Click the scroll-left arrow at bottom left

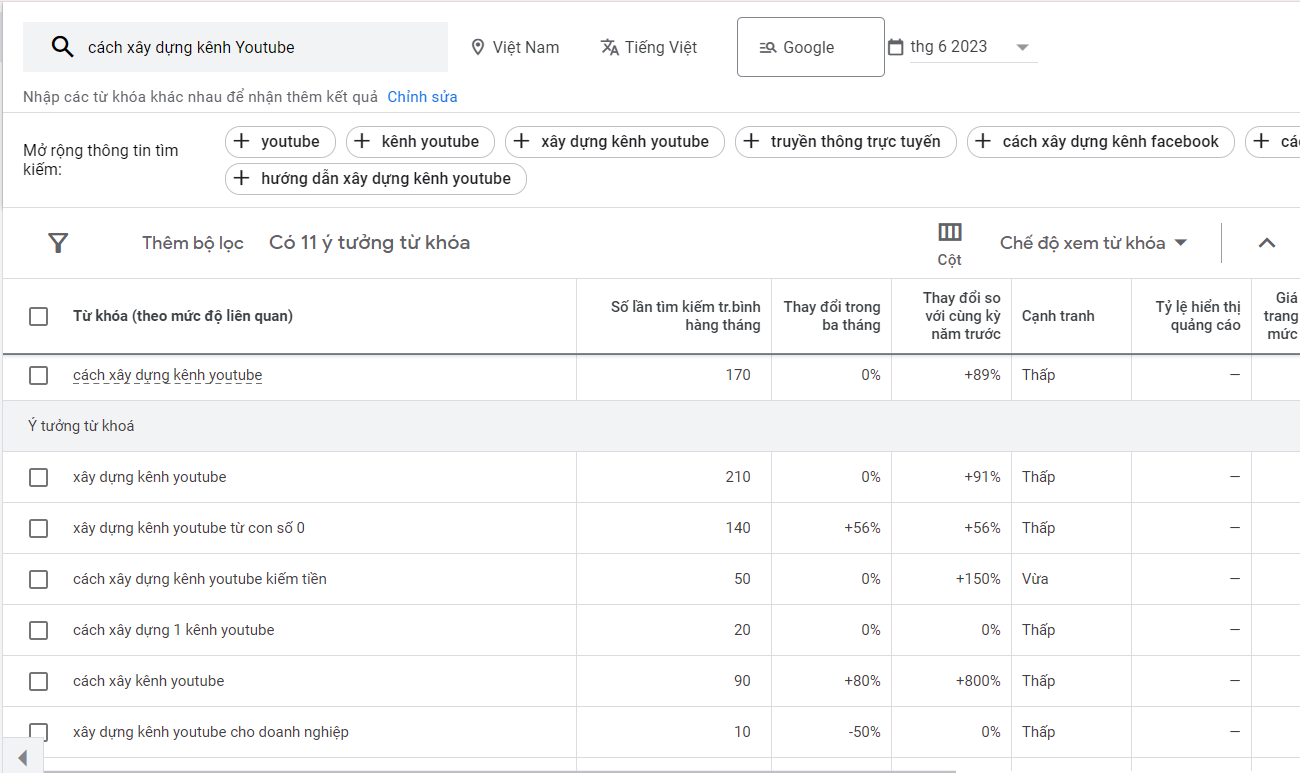(23, 758)
